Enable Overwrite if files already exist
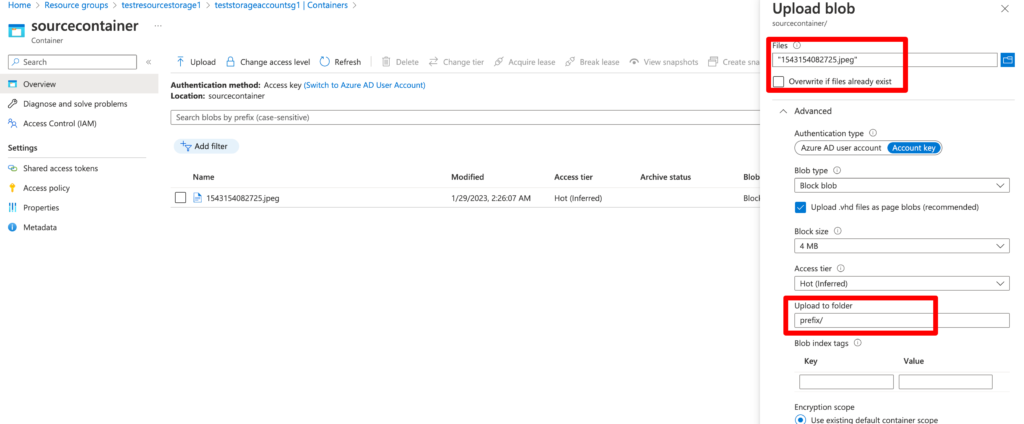 coord(779,80)
